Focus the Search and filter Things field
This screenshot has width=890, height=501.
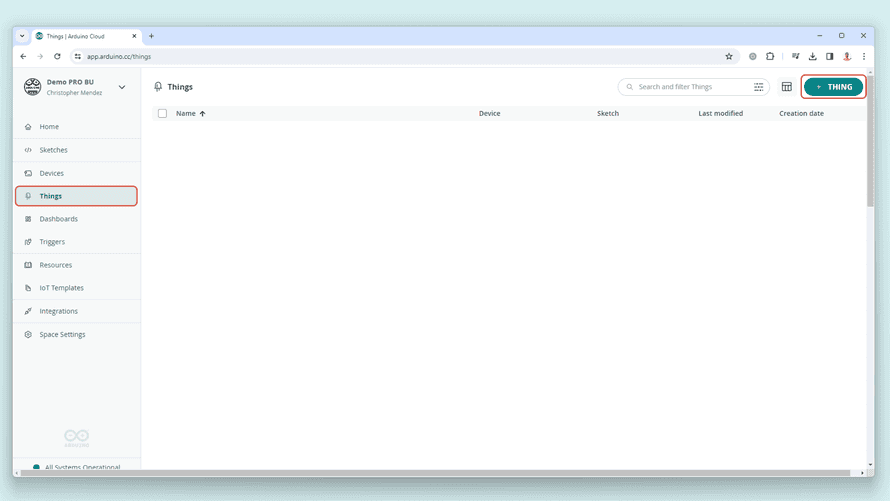(x=690, y=87)
